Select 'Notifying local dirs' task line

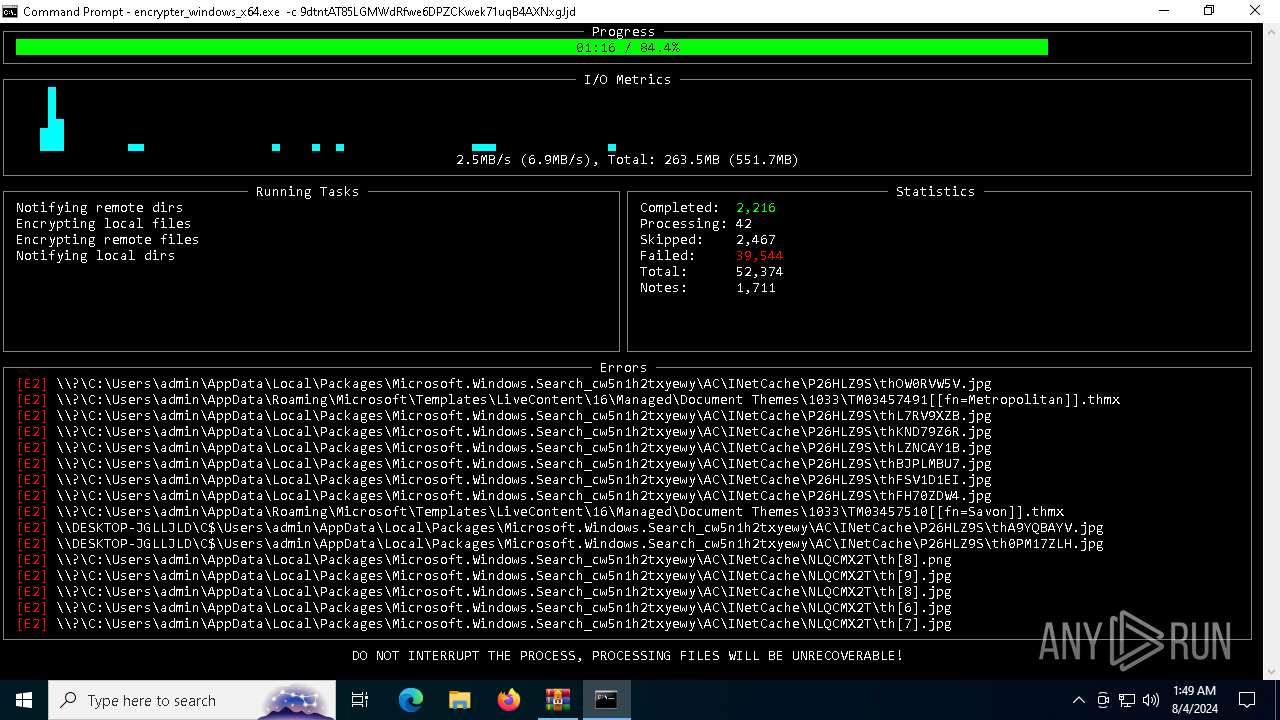point(96,255)
